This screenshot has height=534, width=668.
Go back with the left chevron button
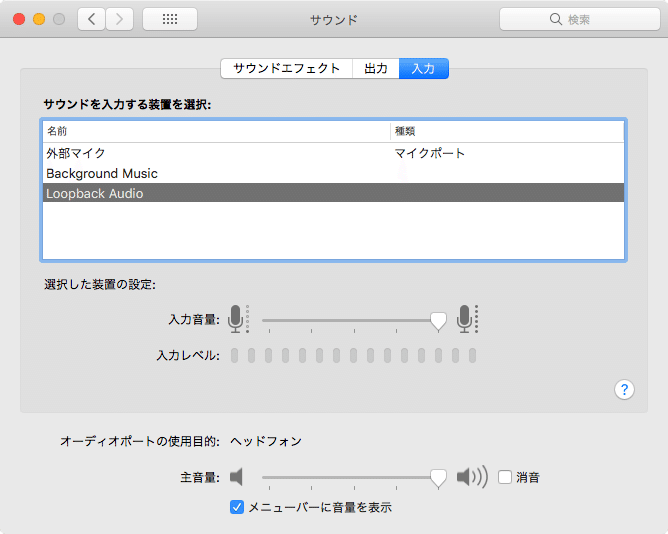pos(91,19)
